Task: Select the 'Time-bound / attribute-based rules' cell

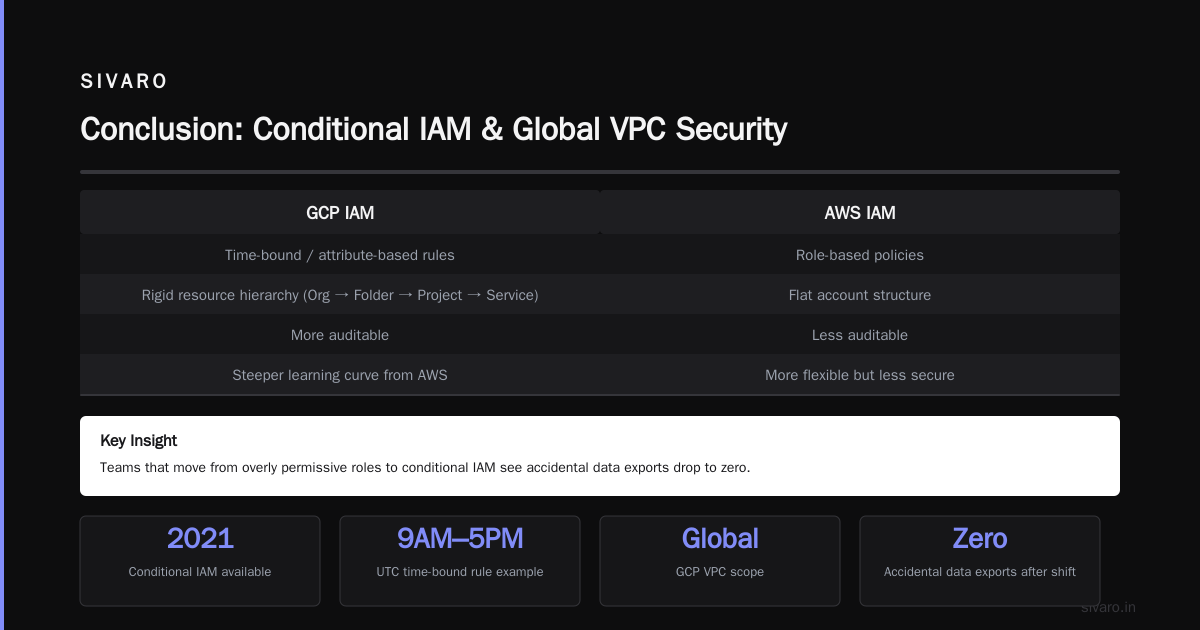Action: (x=340, y=255)
